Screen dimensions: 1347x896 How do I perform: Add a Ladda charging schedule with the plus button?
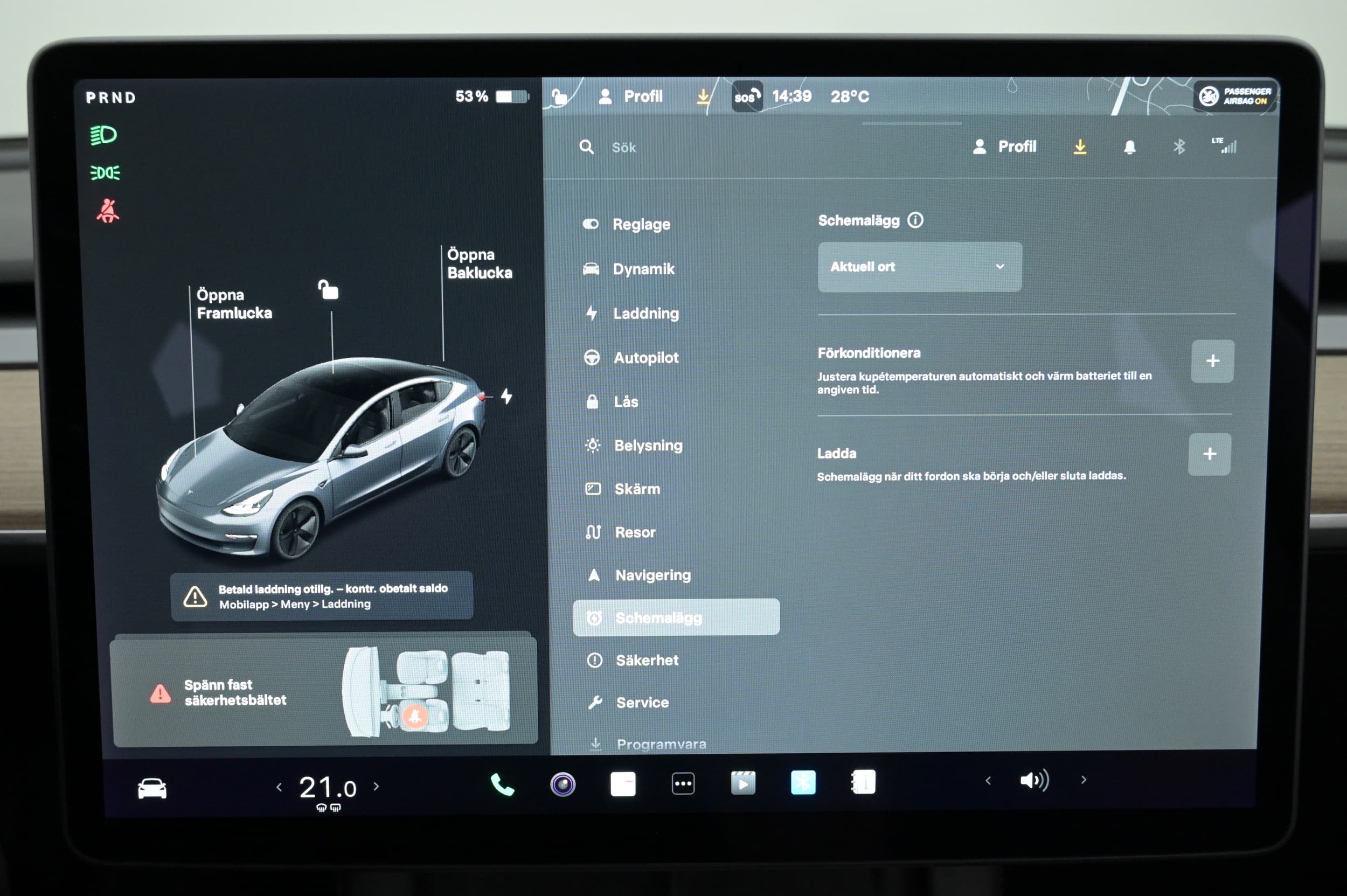[x=1209, y=454]
